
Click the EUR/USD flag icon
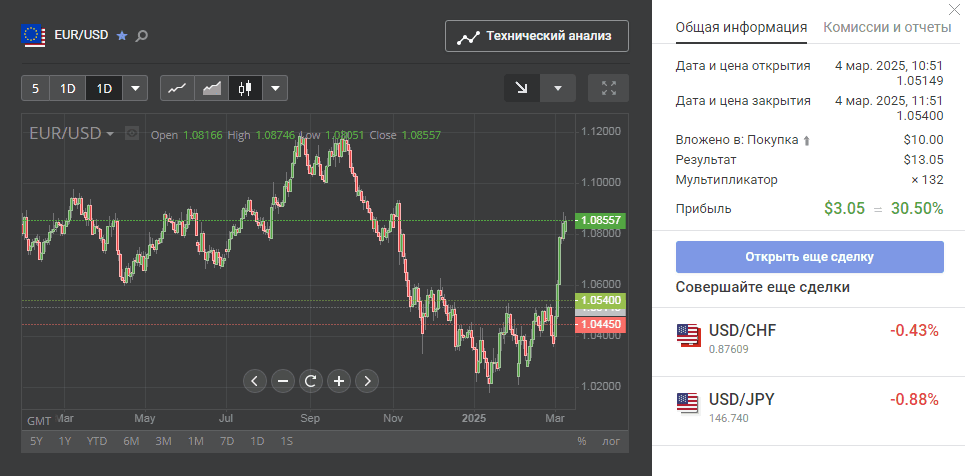click(33, 36)
